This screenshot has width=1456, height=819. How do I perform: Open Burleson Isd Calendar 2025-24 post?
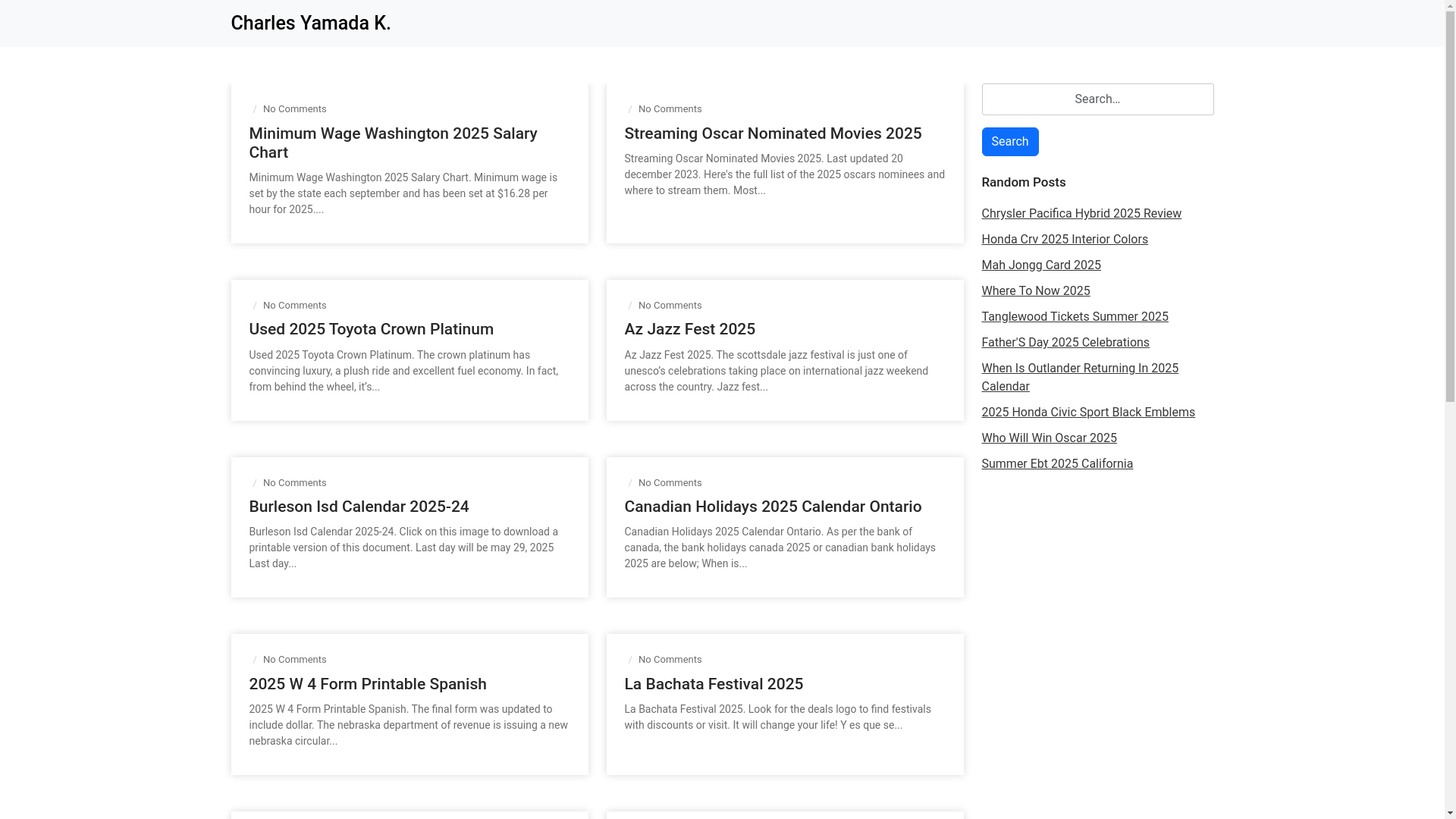(359, 507)
